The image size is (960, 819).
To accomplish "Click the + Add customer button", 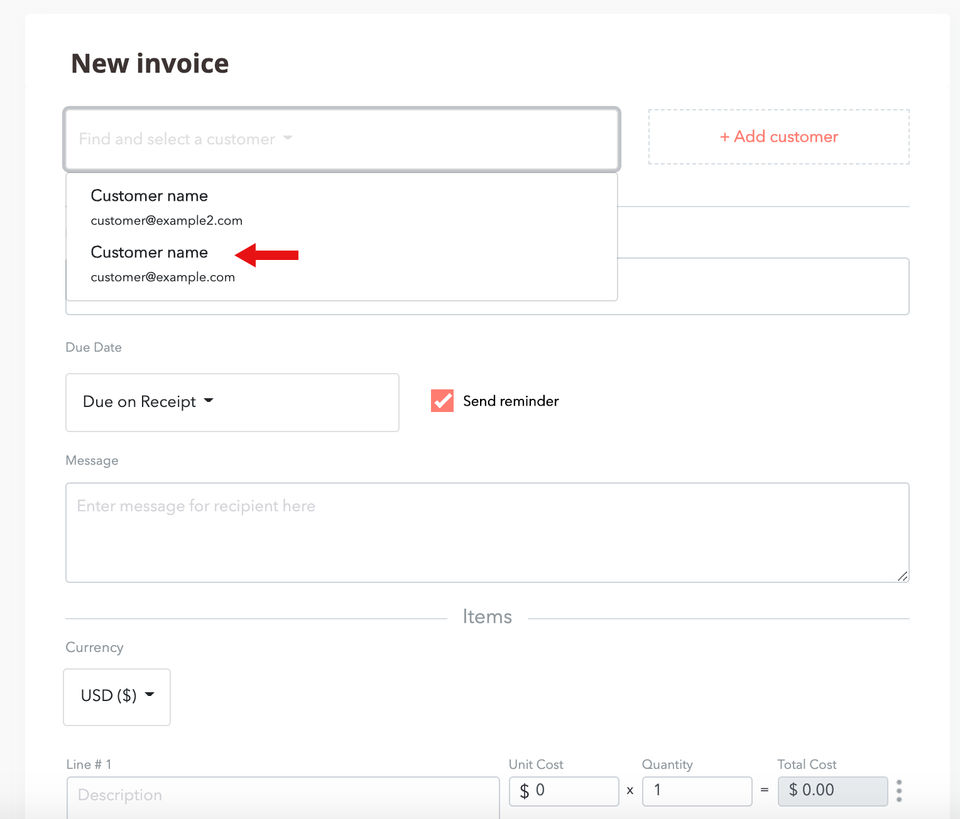I will 778,136.
